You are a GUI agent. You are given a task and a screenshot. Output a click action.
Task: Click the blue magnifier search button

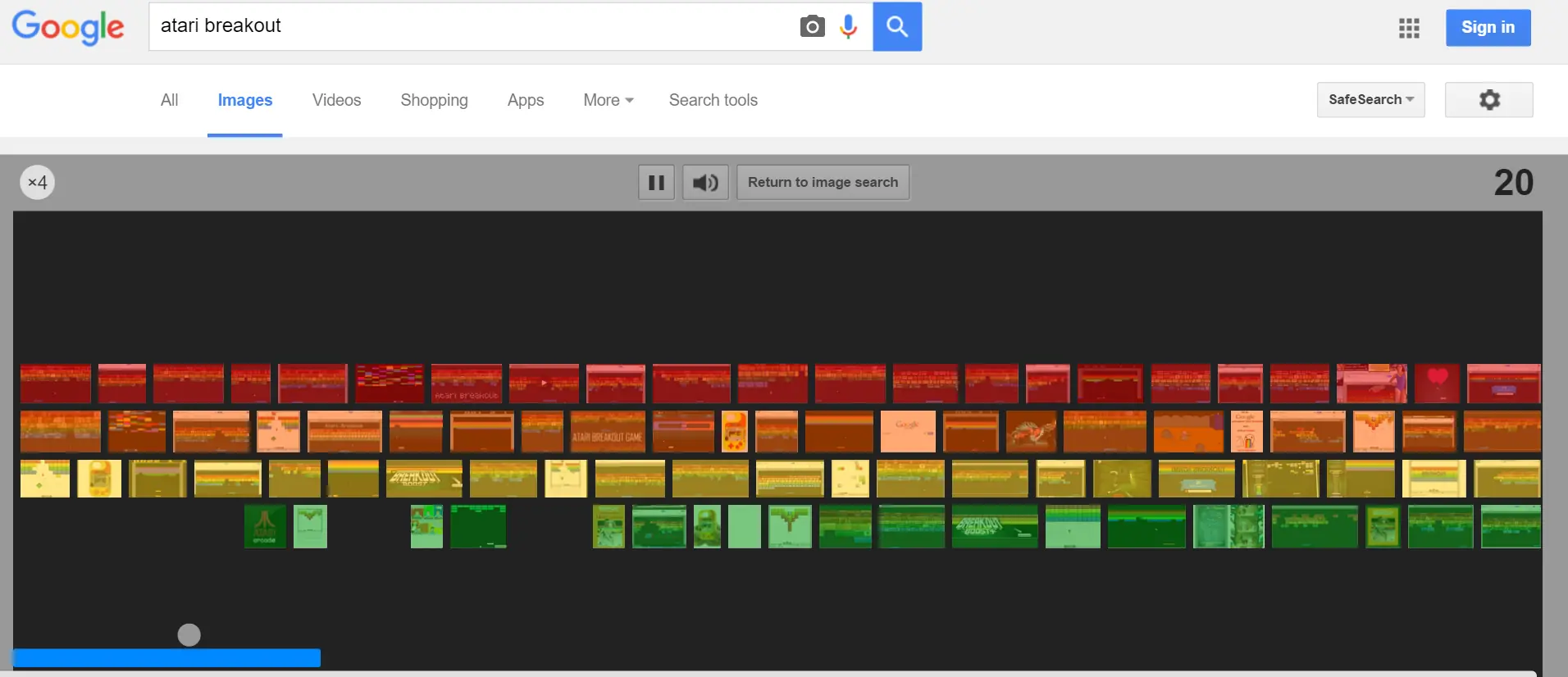(897, 26)
